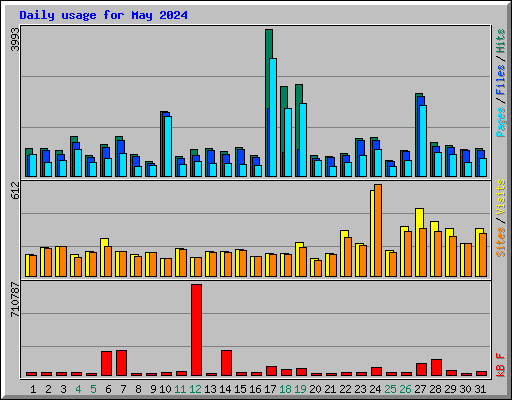The image size is (512, 400).
Task: Click the red kB bar for day 28
Action: coord(436,368)
